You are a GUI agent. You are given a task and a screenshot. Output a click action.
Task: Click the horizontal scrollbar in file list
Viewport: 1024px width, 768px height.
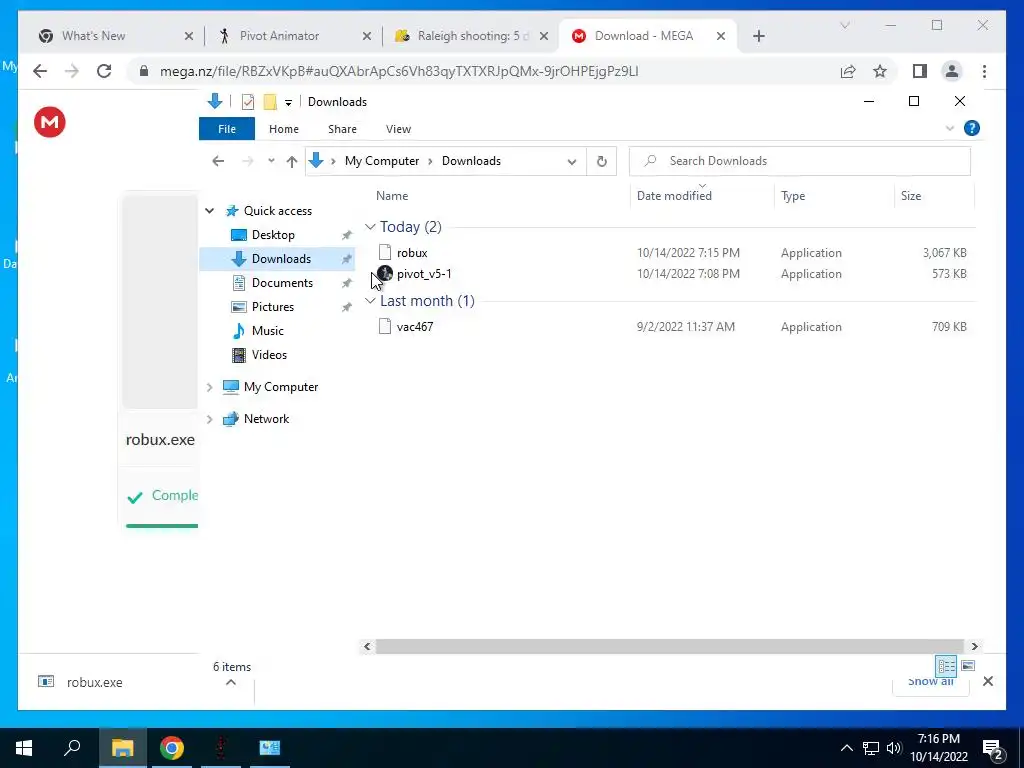point(669,647)
